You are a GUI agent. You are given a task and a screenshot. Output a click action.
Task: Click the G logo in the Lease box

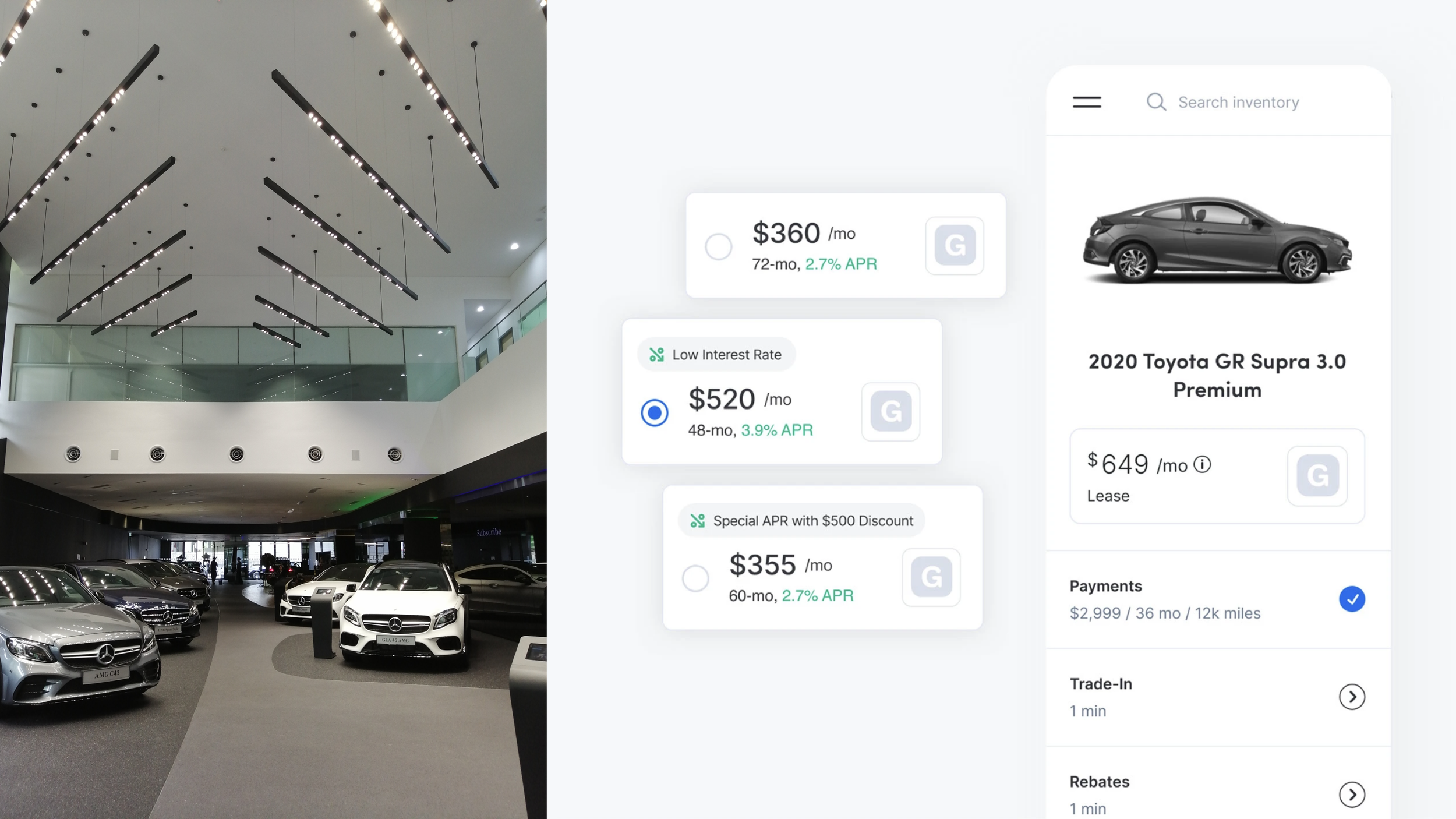pyautogui.click(x=1317, y=475)
